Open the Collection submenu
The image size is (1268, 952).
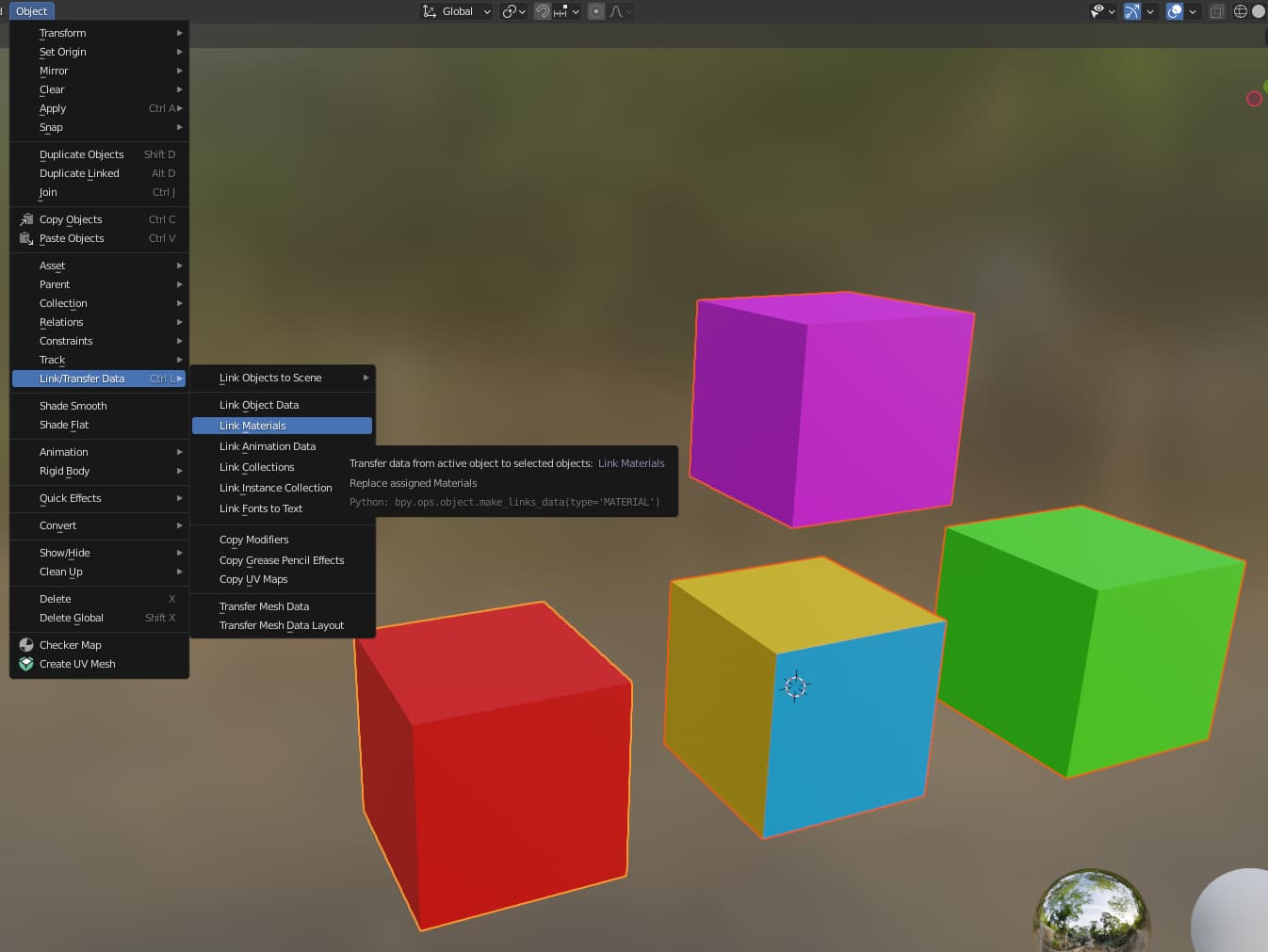coord(99,303)
